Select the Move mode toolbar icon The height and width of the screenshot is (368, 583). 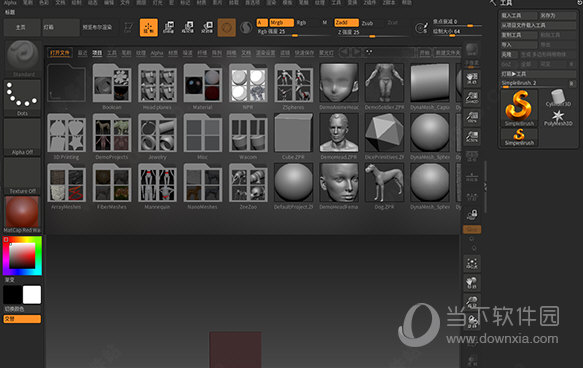[168, 28]
